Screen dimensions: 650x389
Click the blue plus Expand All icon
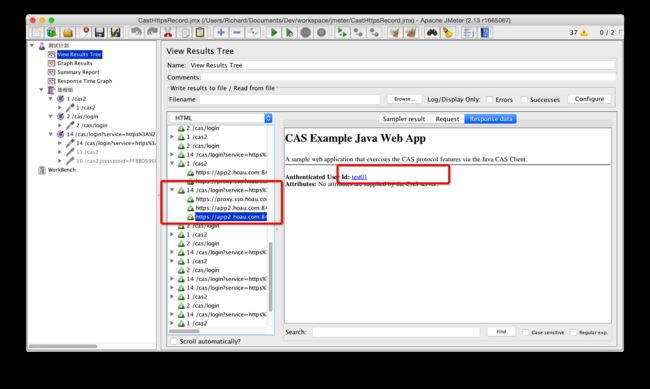[221, 32]
